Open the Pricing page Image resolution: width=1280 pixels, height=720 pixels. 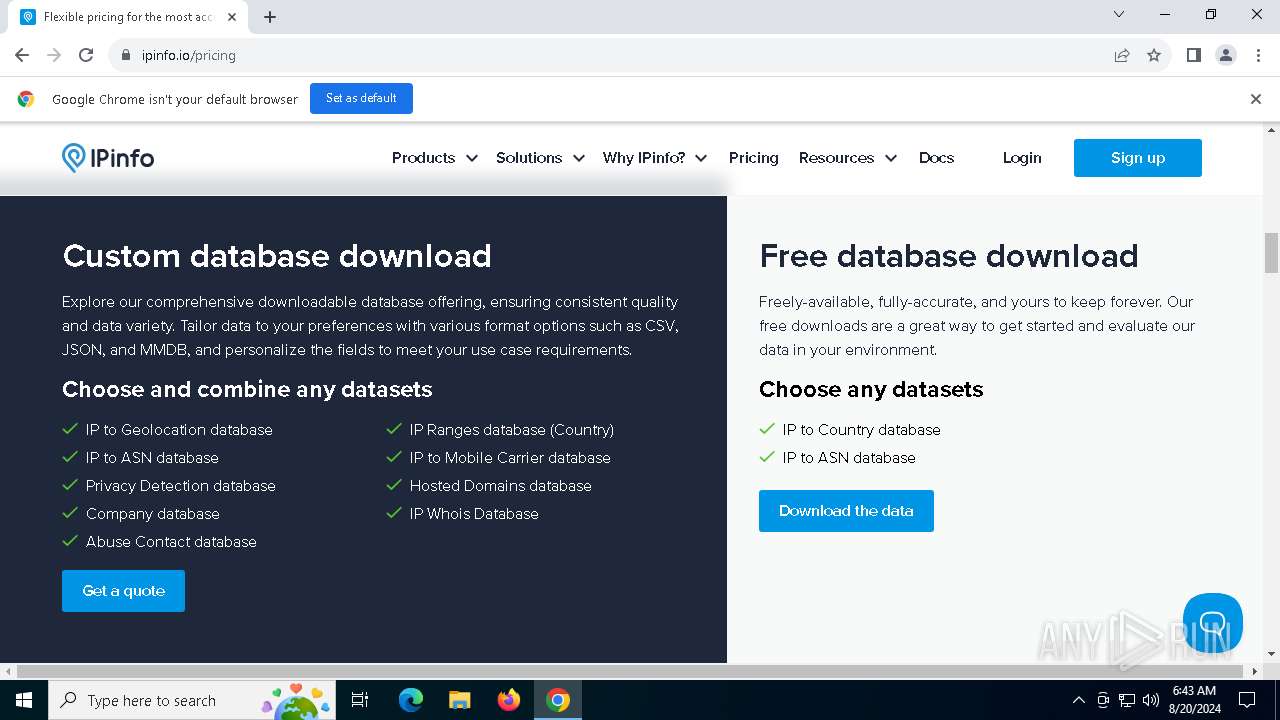coord(754,158)
